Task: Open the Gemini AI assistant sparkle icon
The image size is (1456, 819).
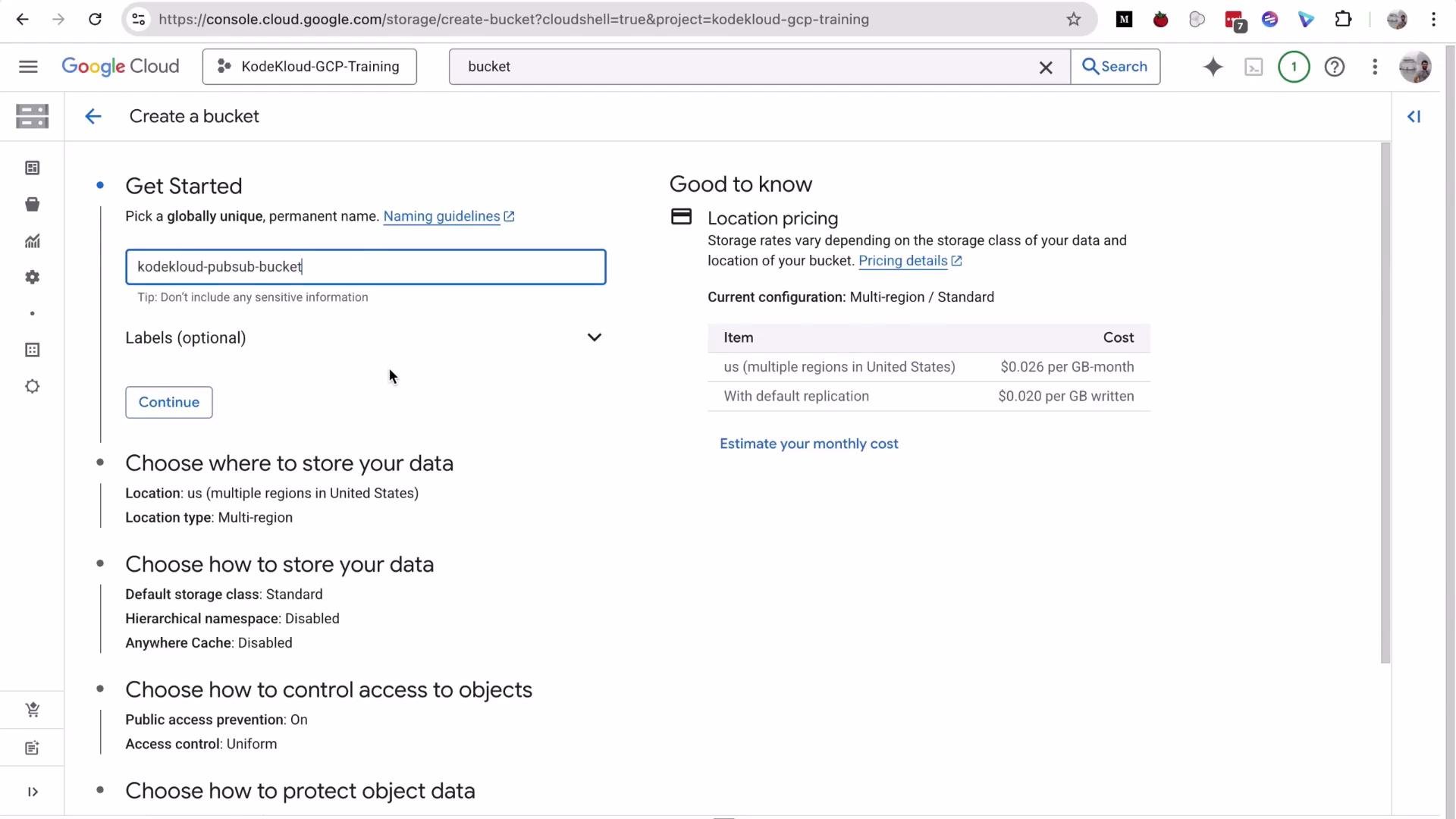Action: 1213,67
